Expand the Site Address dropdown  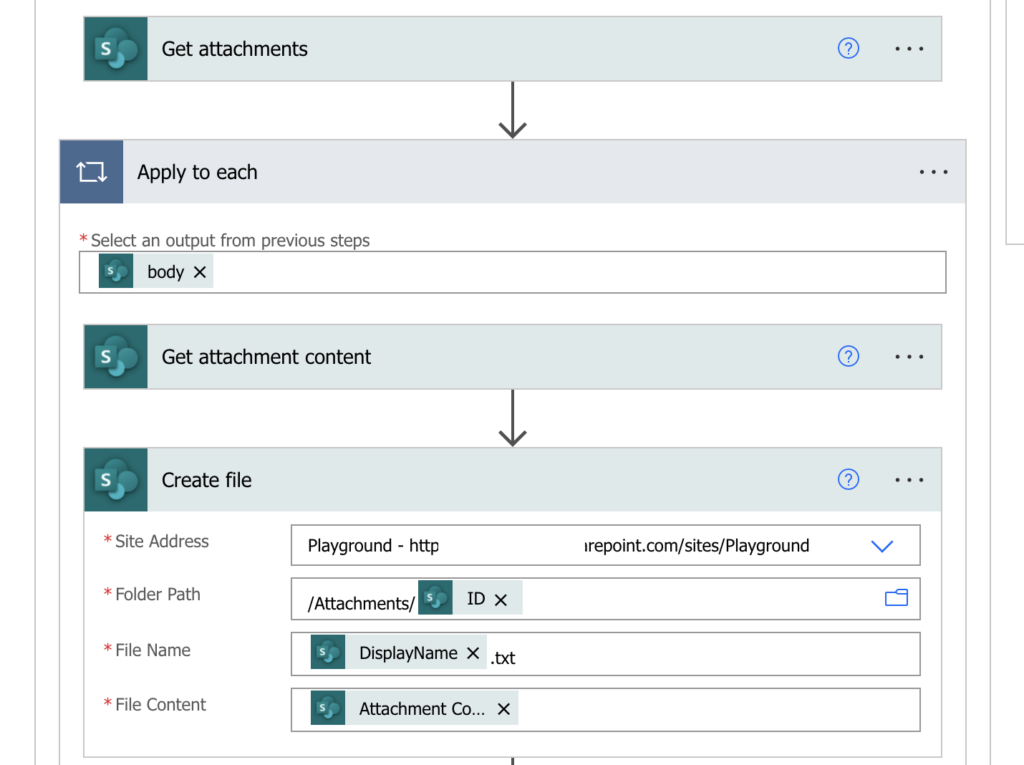882,546
